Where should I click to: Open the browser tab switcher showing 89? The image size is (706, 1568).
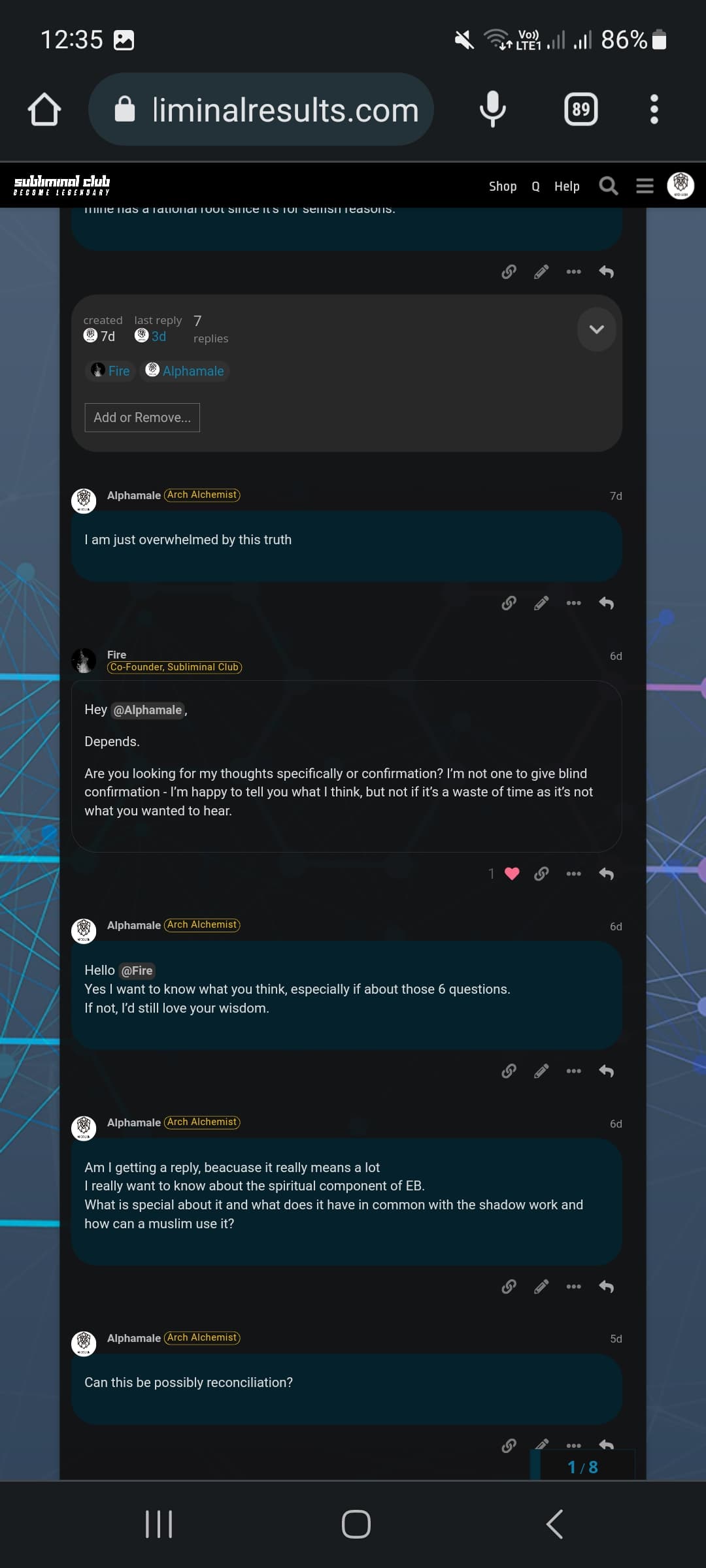point(580,109)
